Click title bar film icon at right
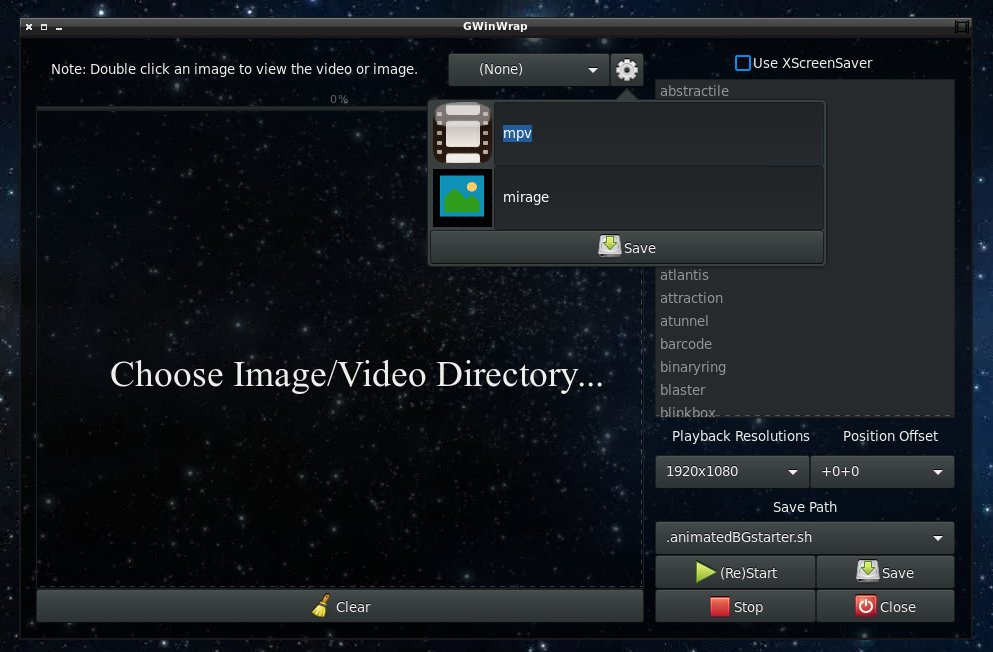The height and width of the screenshot is (652, 993). point(961,27)
